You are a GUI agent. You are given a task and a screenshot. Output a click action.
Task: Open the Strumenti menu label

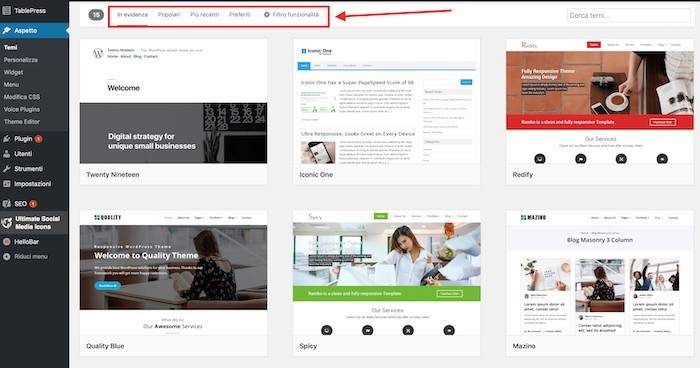click(x=29, y=169)
